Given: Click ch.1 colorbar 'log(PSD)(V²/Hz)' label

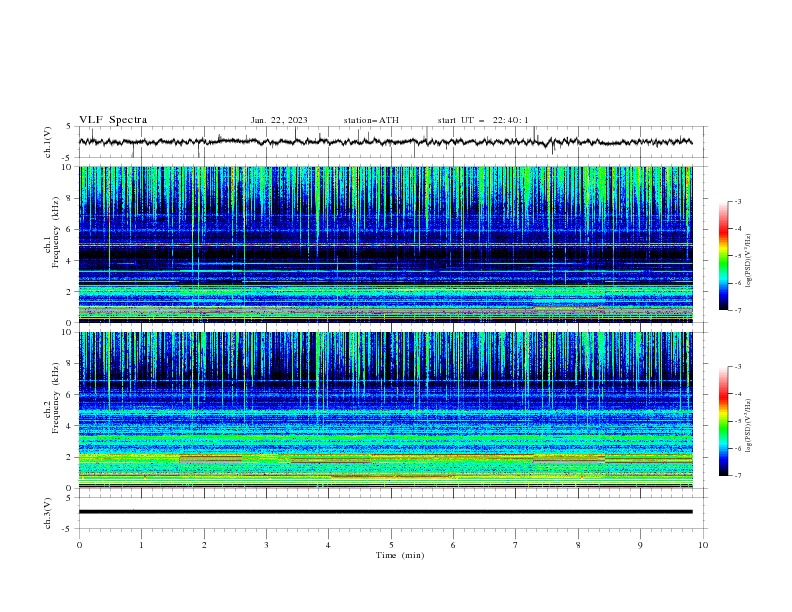Looking at the screenshot, I should 749,261.
